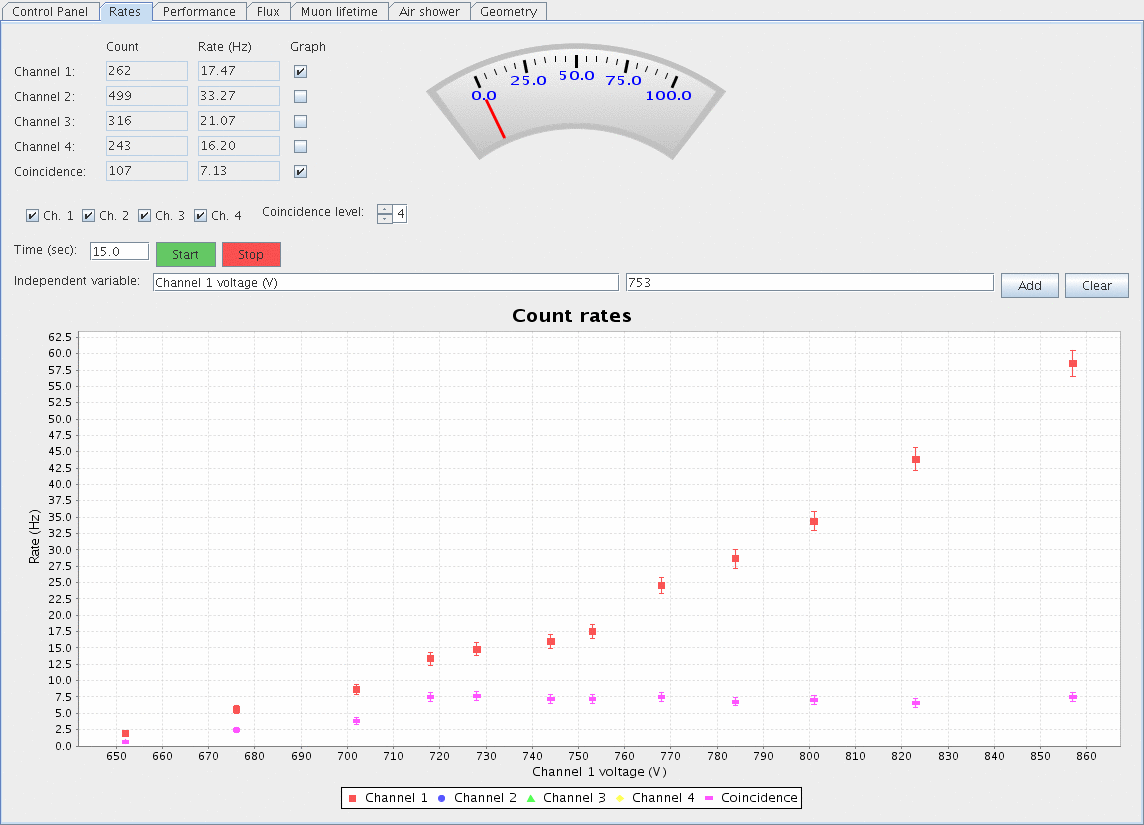
Task: Switch to the Control Panel tab
Action: click(x=50, y=12)
